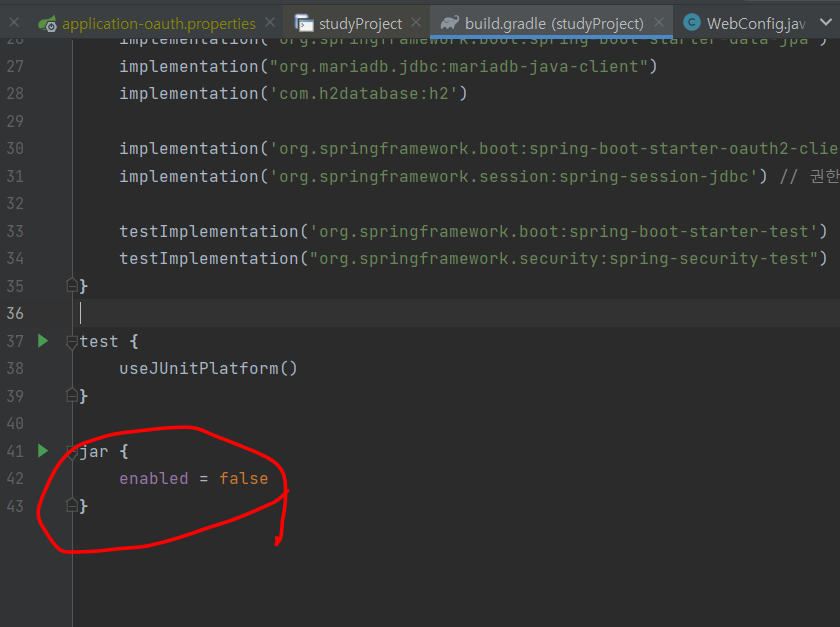Collapse the test block using its fold marker
This screenshot has width=840, height=627.
point(70,340)
